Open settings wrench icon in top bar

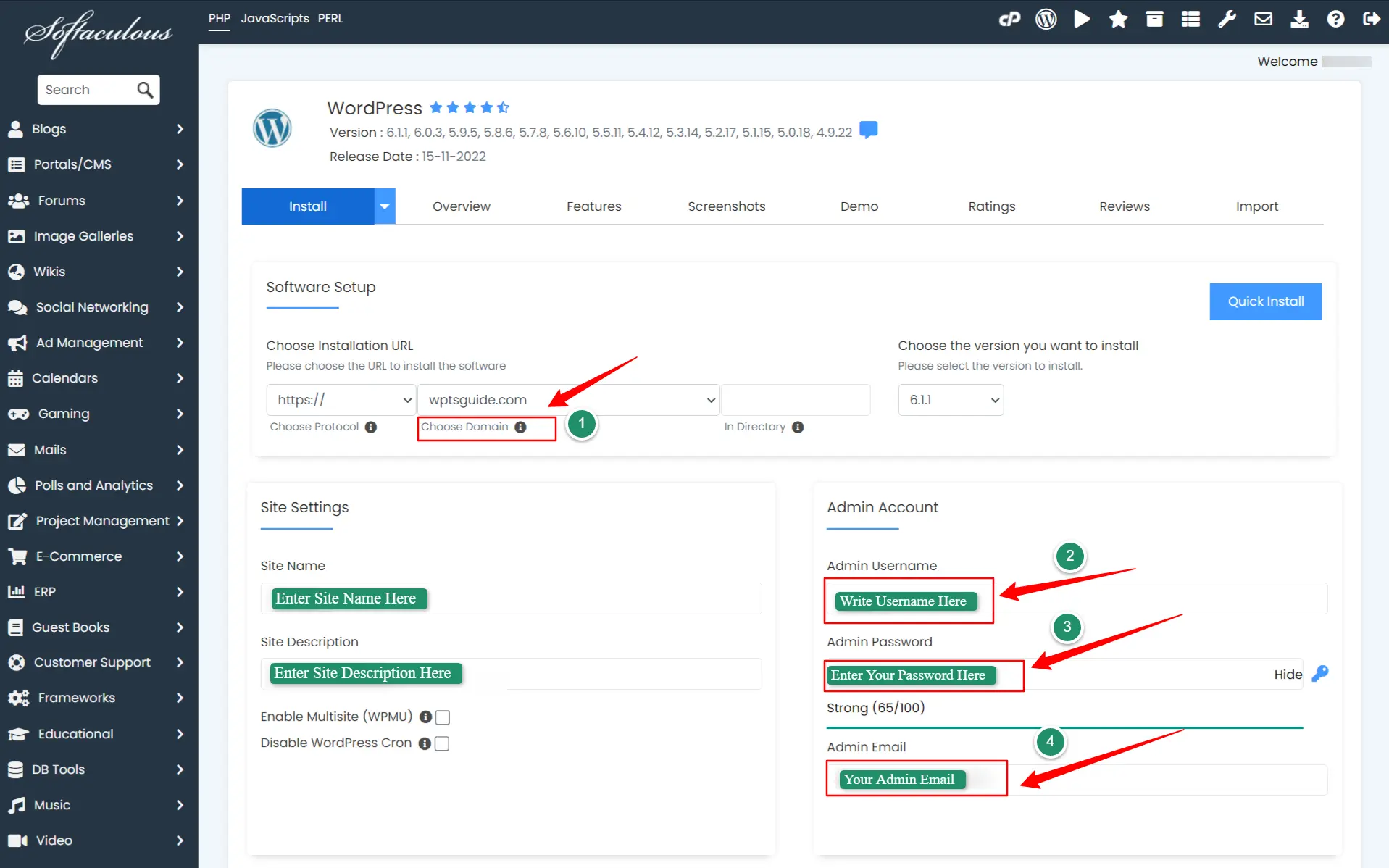click(x=1227, y=20)
